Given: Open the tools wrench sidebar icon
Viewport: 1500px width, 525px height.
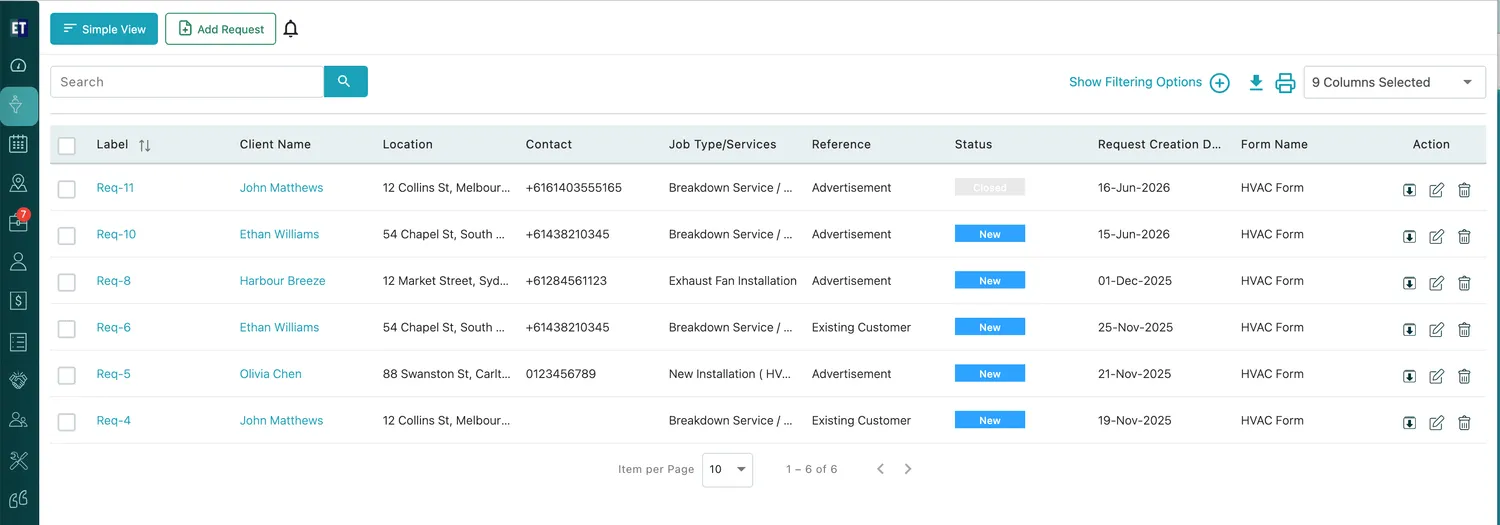Looking at the screenshot, I should pos(18,460).
